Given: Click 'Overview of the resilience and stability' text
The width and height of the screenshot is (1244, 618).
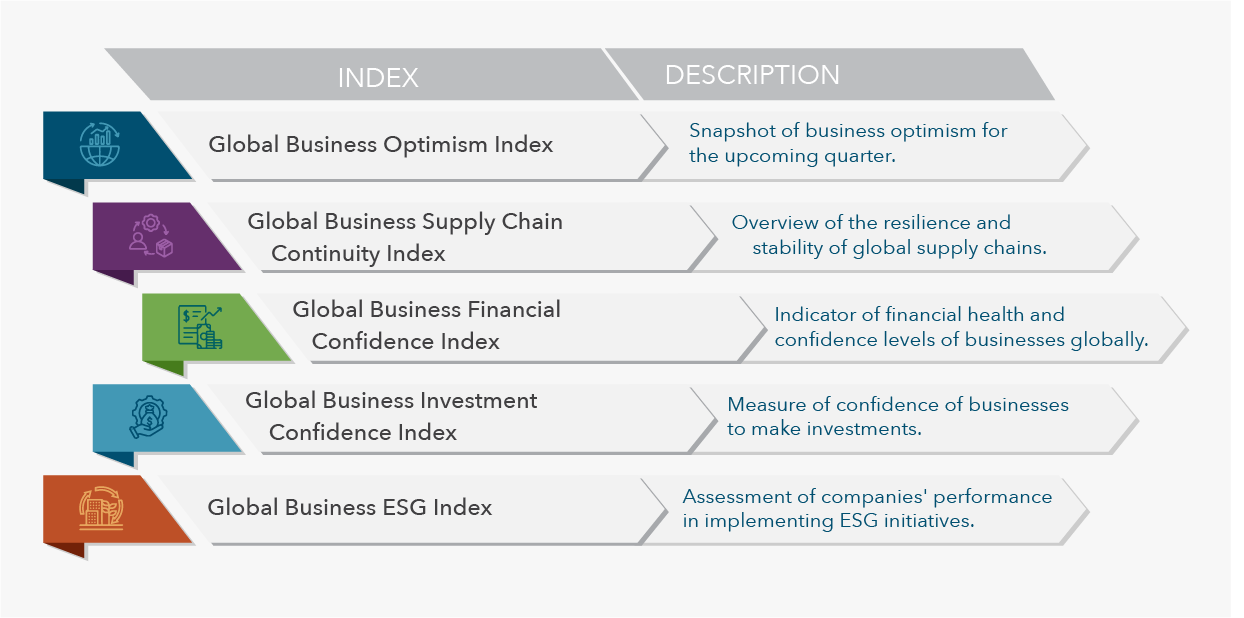Looking at the screenshot, I should coord(889,235).
